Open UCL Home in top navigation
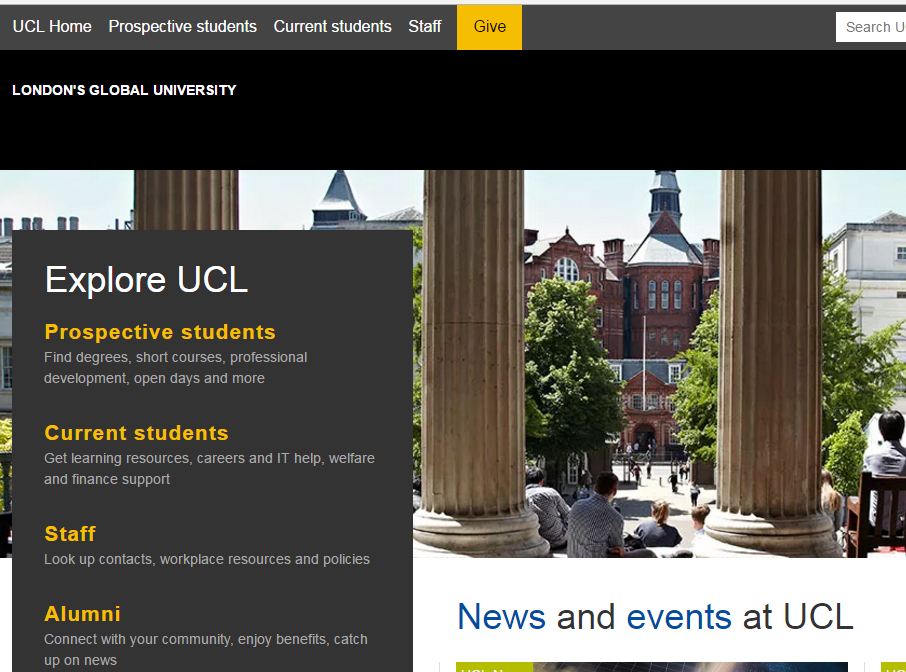 [52, 27]
